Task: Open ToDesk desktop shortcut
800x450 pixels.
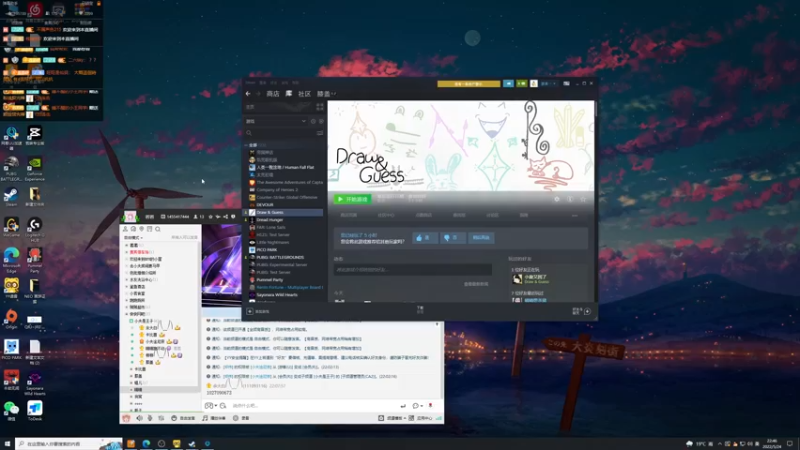Action: pos(34,411)
